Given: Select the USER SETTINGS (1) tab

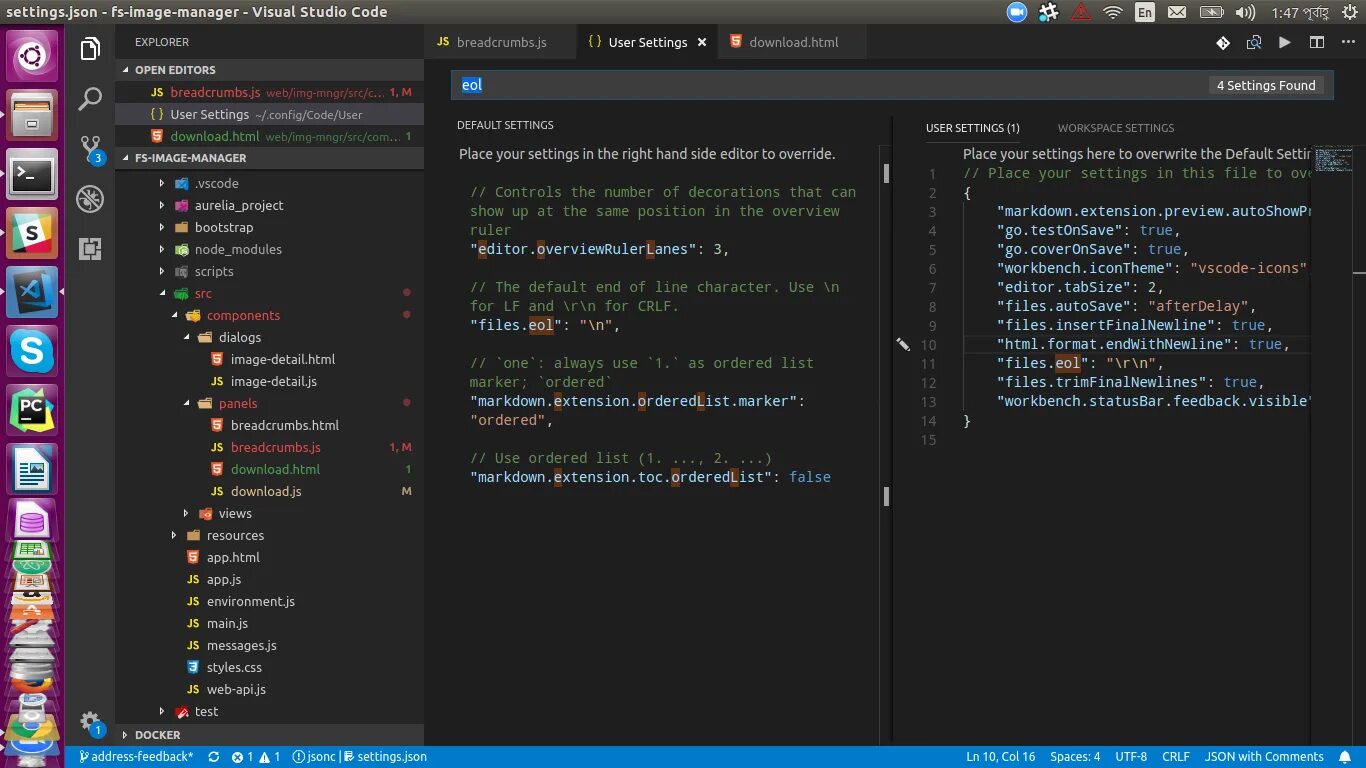Looking at the screenshot, I should pos(973,128).
